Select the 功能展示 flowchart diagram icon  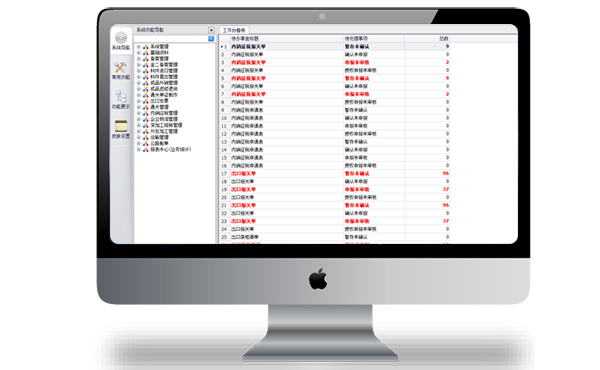(x=121, y=96)
